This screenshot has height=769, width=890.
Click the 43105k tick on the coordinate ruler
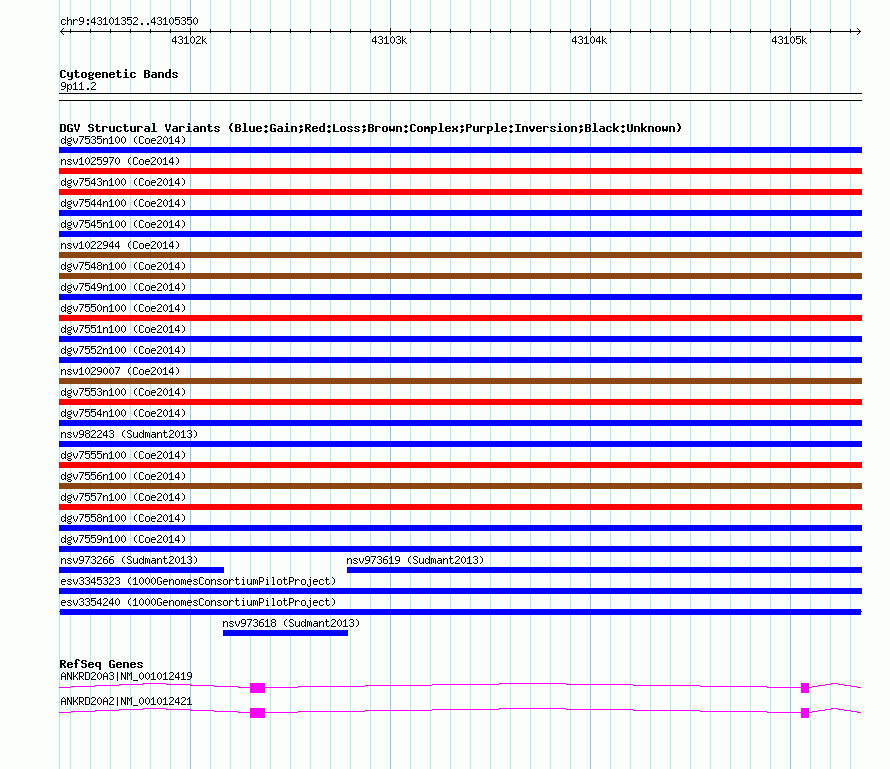tap(789, 40)
